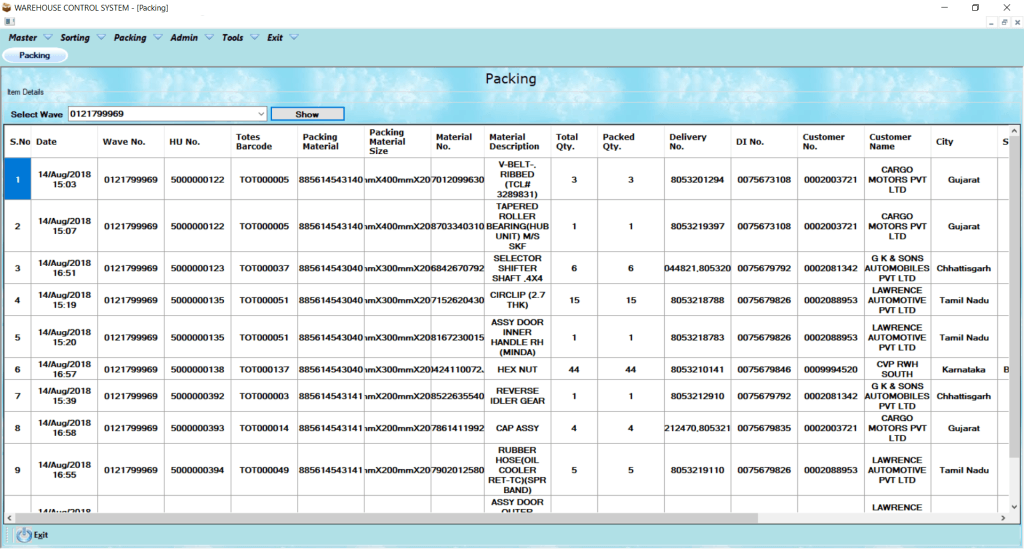Close the inner Packing child window

tap(1017, 22)
